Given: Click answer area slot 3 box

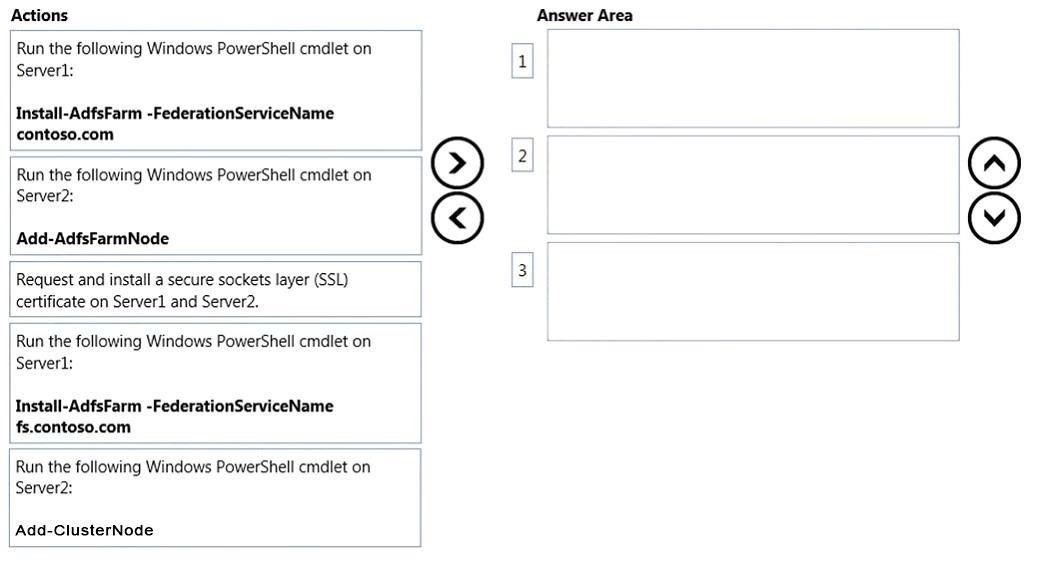Looking at the screenshot, I should pos(753,292).
